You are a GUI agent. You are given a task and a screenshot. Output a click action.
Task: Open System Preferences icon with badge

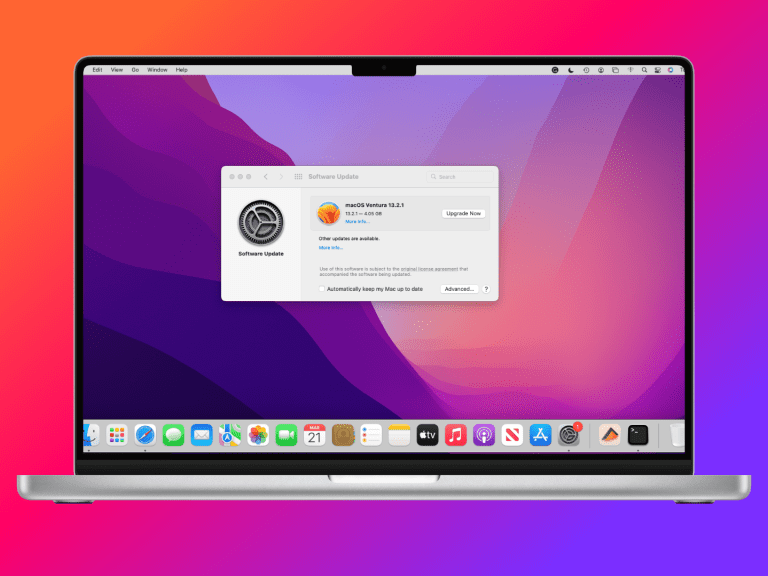pos(570,435)
